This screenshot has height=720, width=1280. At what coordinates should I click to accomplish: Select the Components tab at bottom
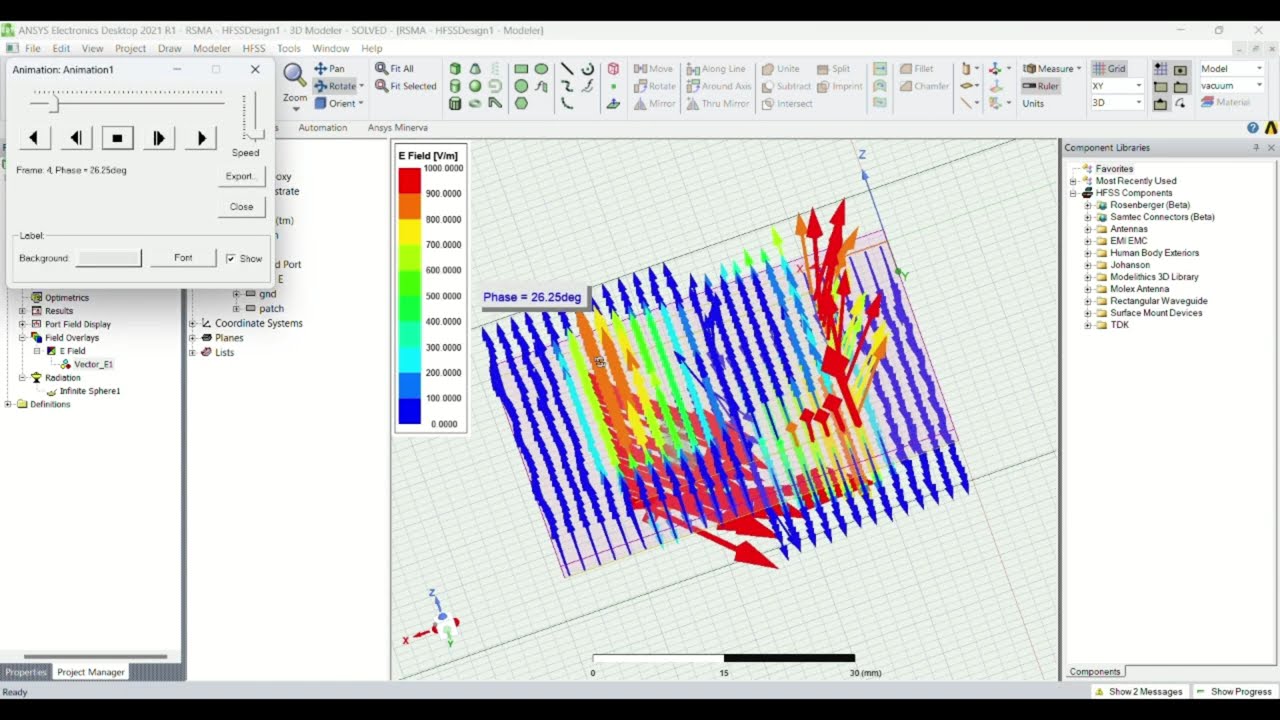coord(1095,672)
